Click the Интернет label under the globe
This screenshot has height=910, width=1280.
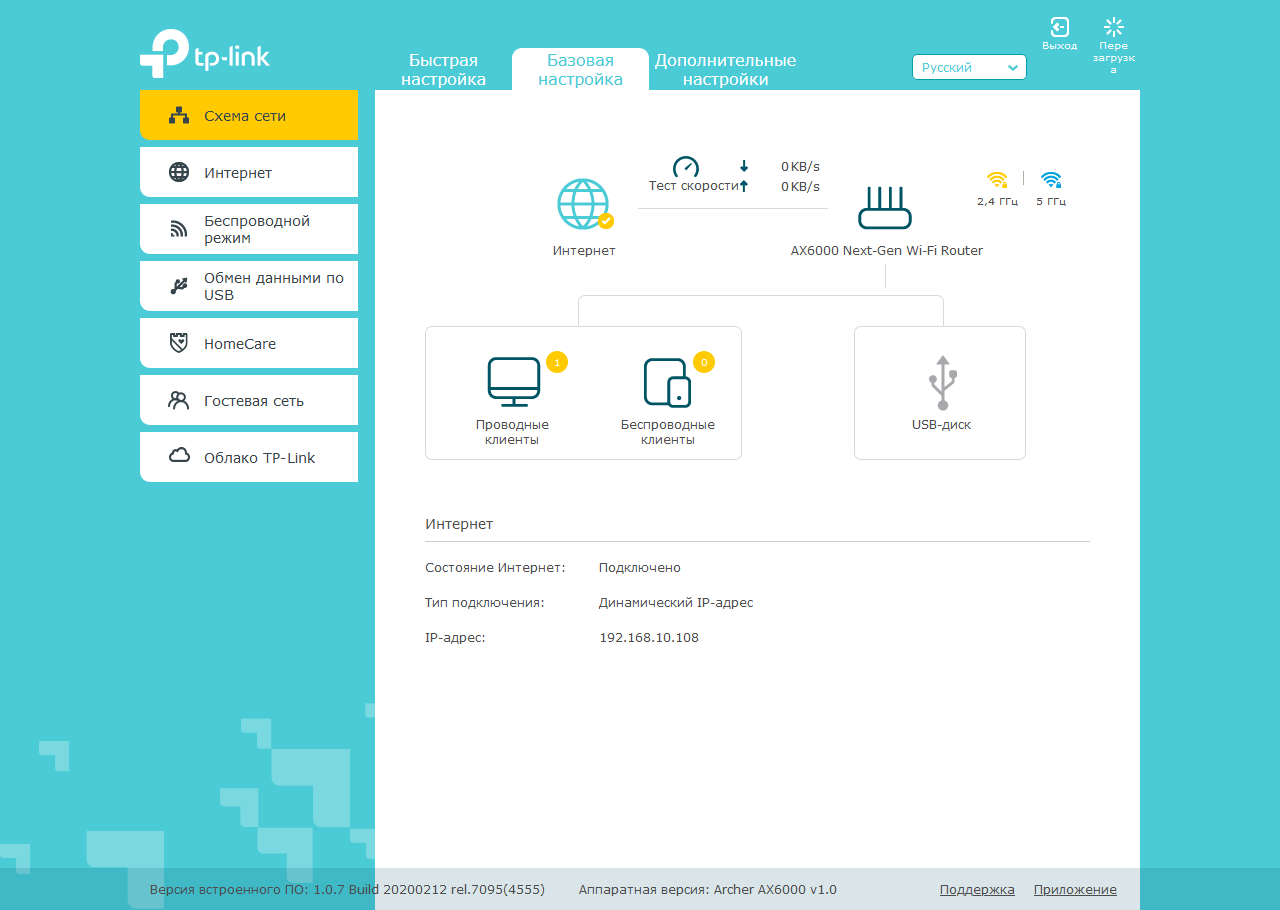584,250
